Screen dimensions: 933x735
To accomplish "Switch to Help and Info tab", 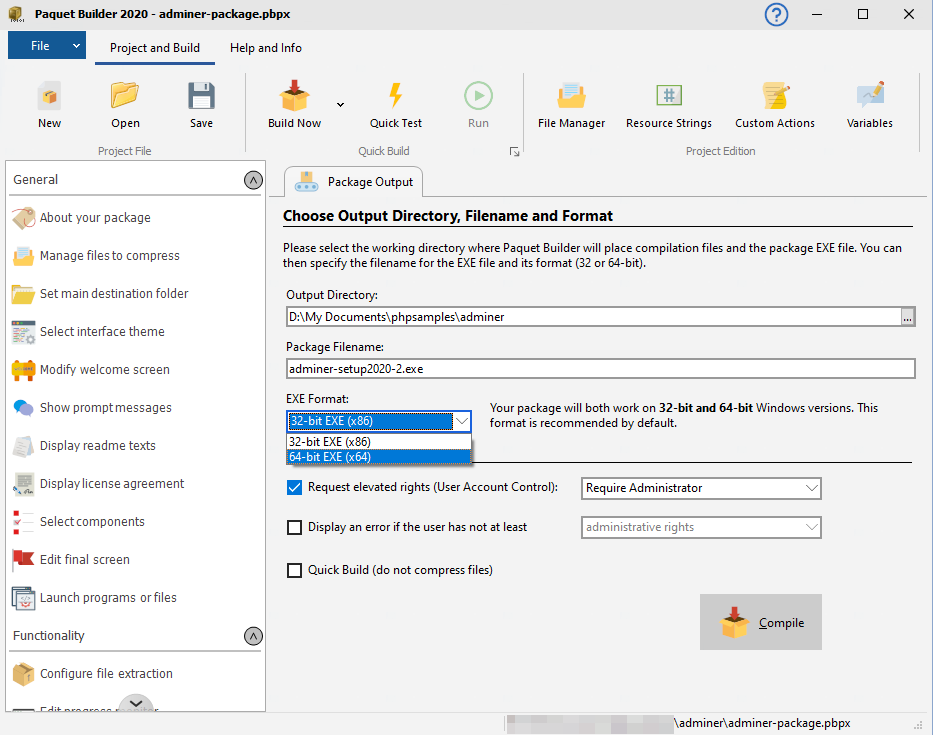I will pos(265,48).
